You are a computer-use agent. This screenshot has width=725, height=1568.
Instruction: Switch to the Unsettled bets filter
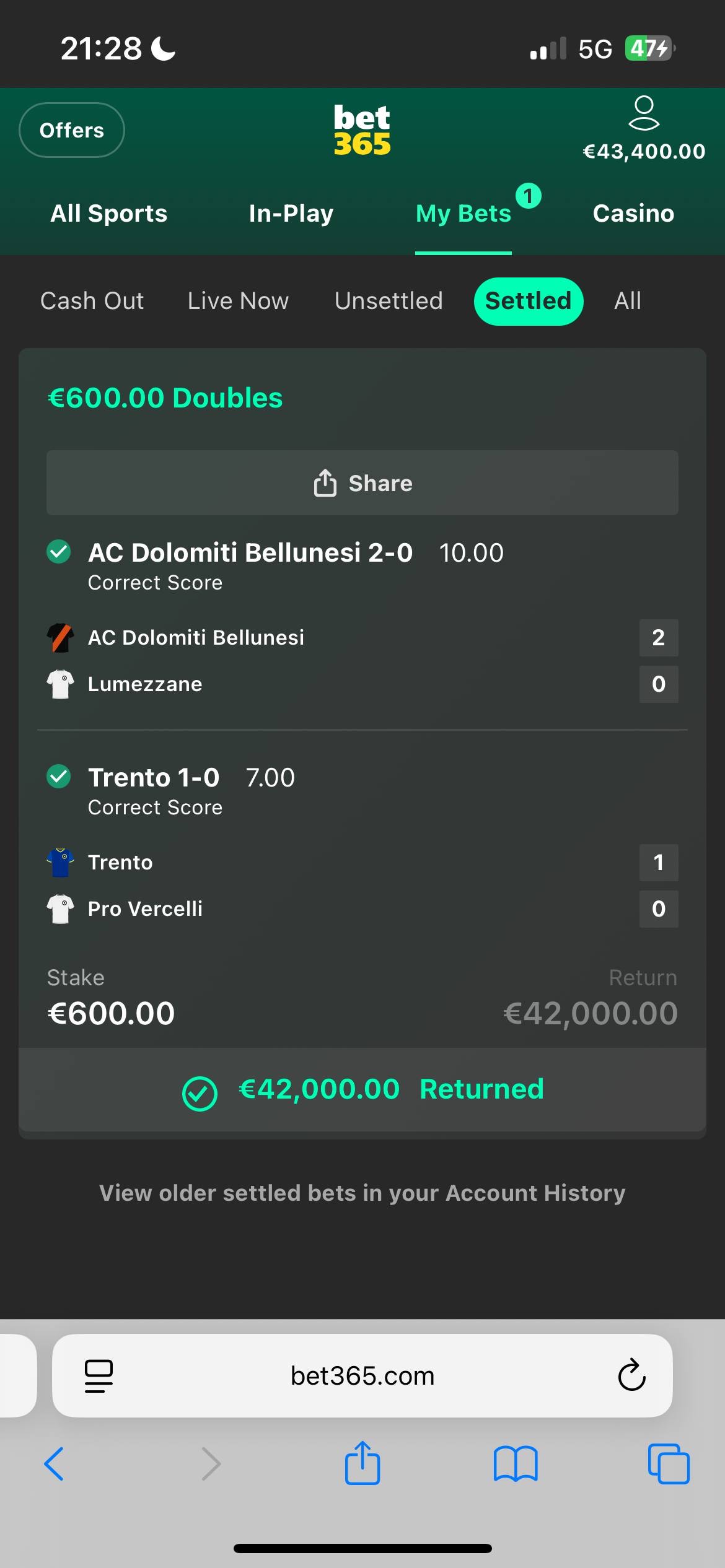(x=389, y=301)
